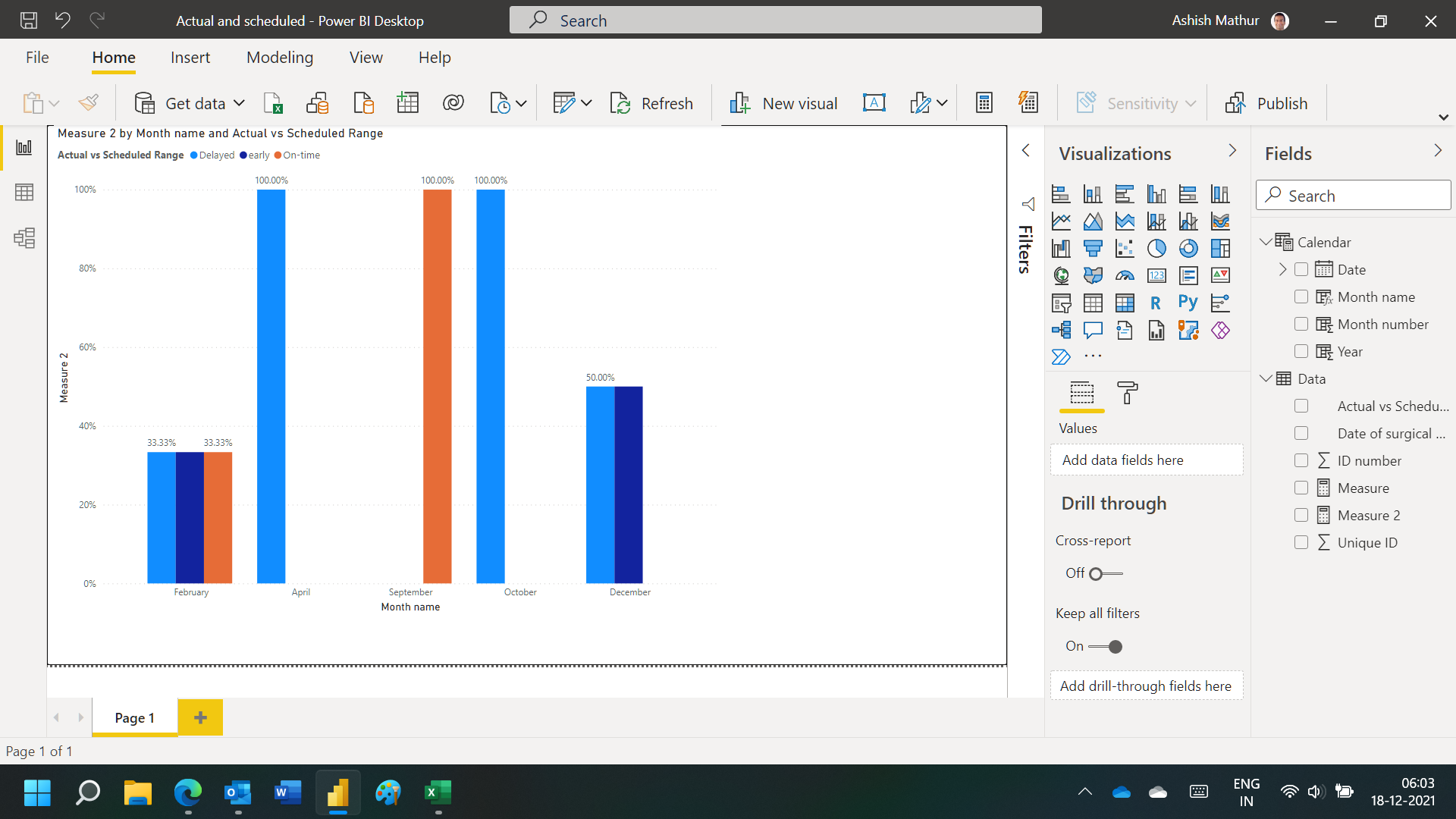This screenshot has height=819, width=1456.
Task: Click the Delayed legend color marker
Action: point(194,155)
